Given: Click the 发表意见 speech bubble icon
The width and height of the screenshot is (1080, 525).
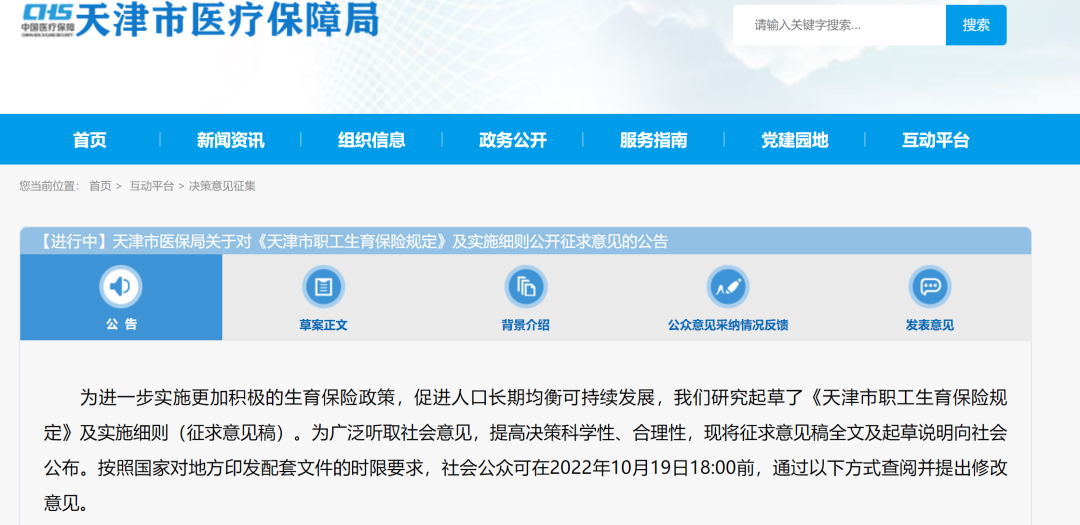Looking at the screenshot, I should tap(930, 286).
